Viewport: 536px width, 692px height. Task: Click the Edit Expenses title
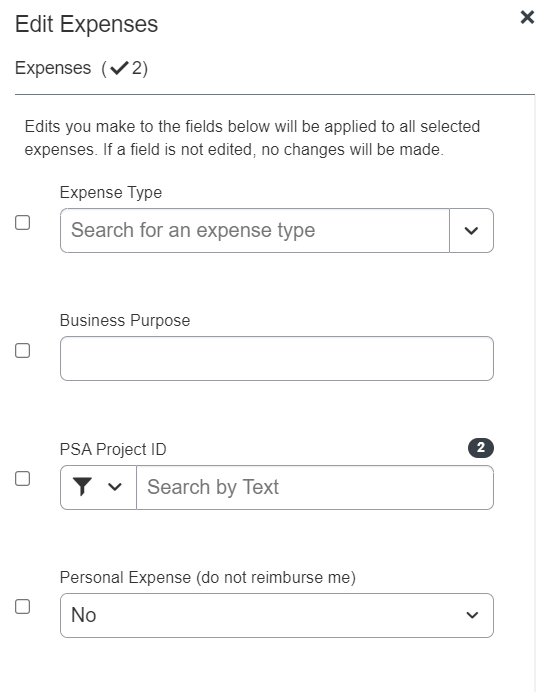(86, 24)
